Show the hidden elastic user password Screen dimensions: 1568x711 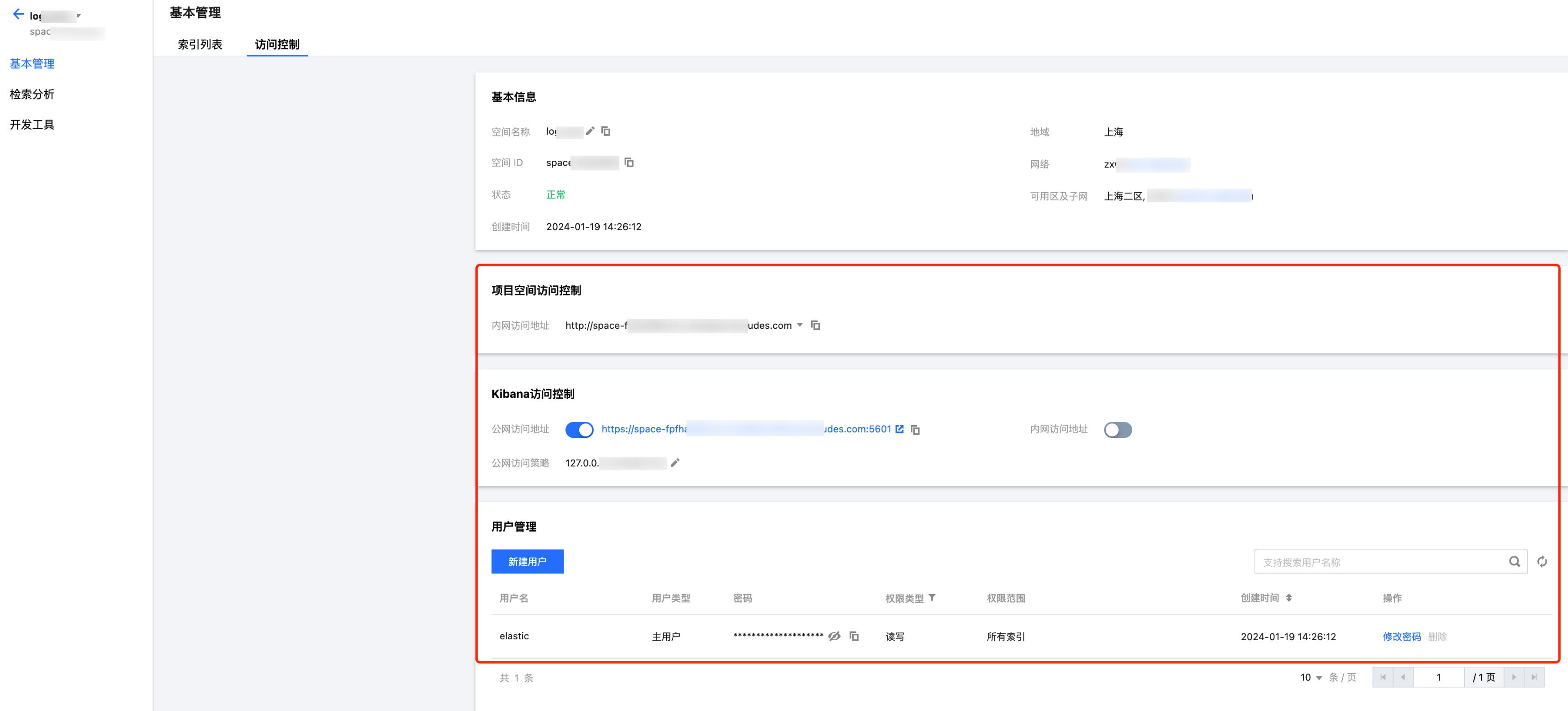[834, 636]
